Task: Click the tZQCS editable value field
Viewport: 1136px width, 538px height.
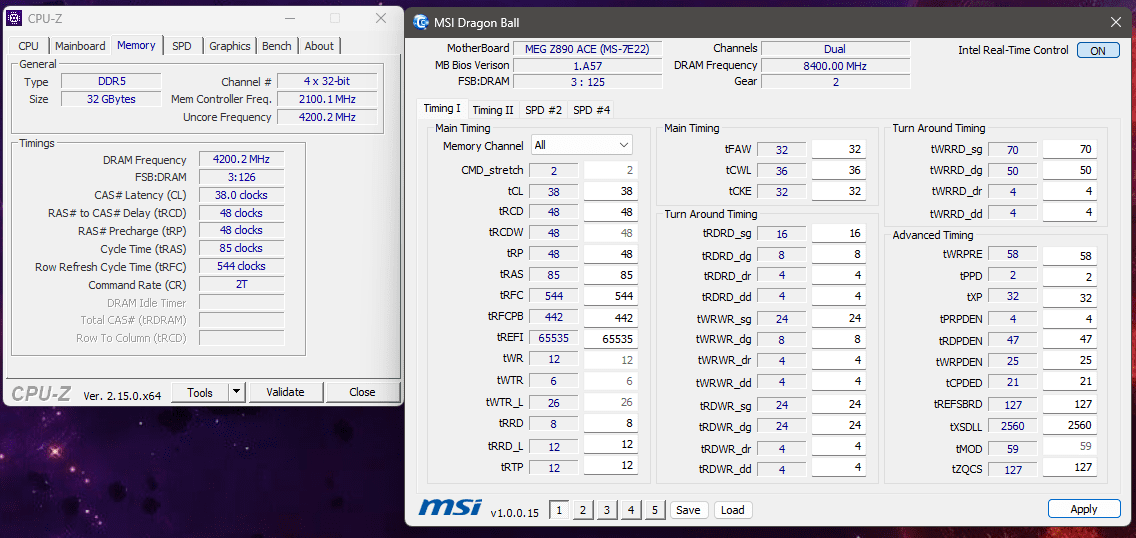Action: pos(1069,468)
